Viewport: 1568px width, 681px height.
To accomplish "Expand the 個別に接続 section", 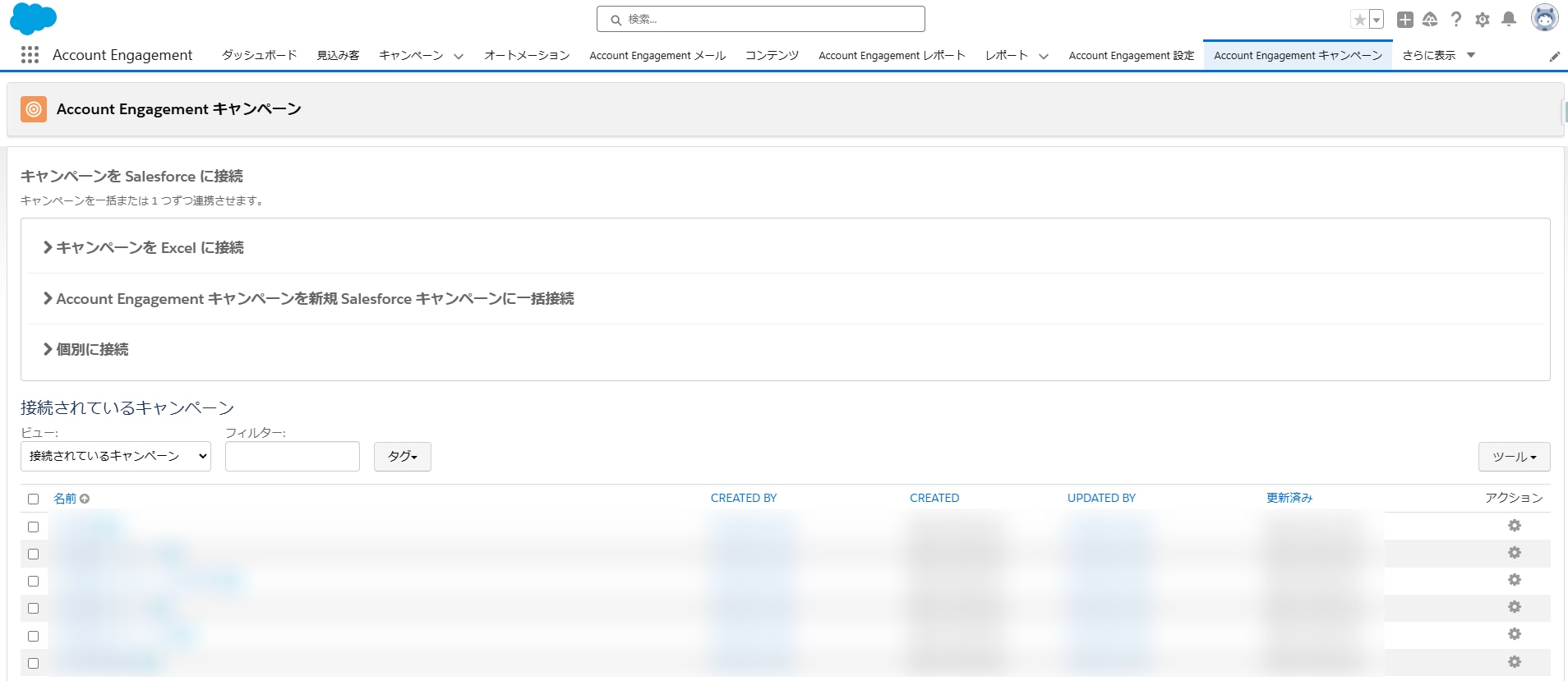I will click(x=85, y=349).
